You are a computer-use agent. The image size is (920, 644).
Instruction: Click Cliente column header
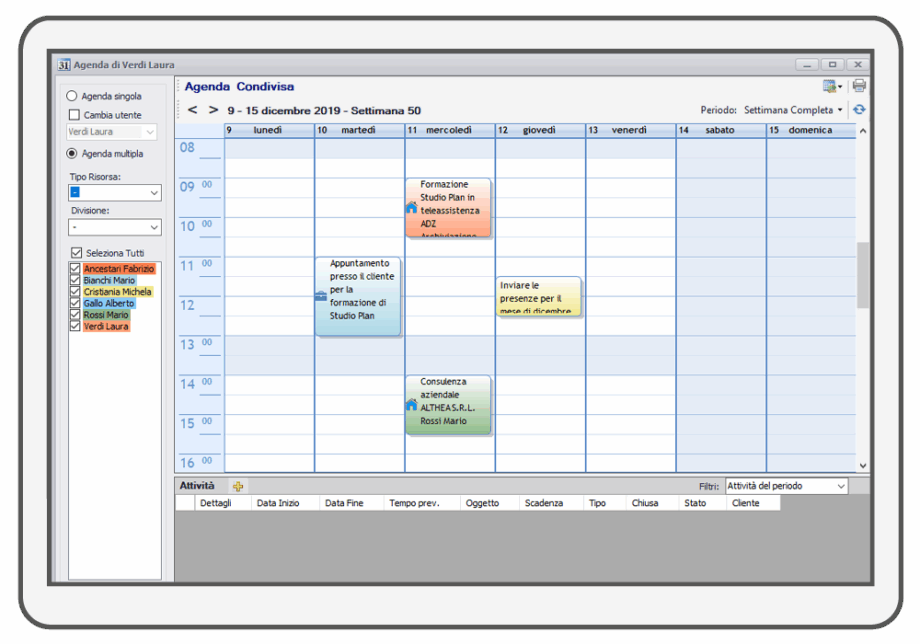pos(753,503)
